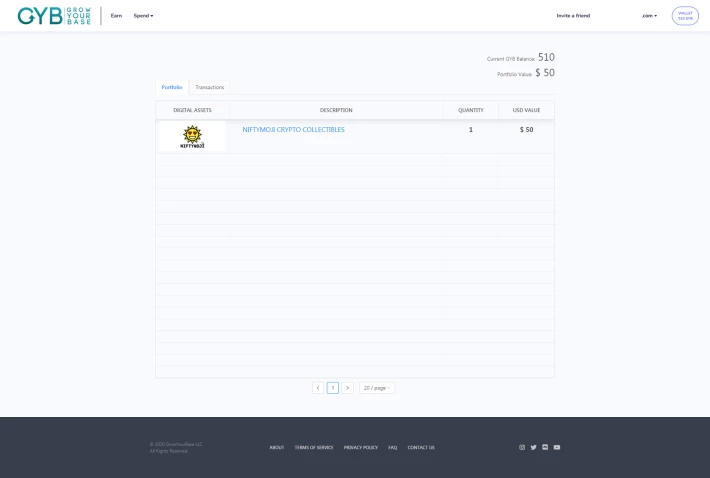Click the Portfolio Value $ 50 amount
The height and width of the screenshot is (478, 710).
(x=545, y=73)
